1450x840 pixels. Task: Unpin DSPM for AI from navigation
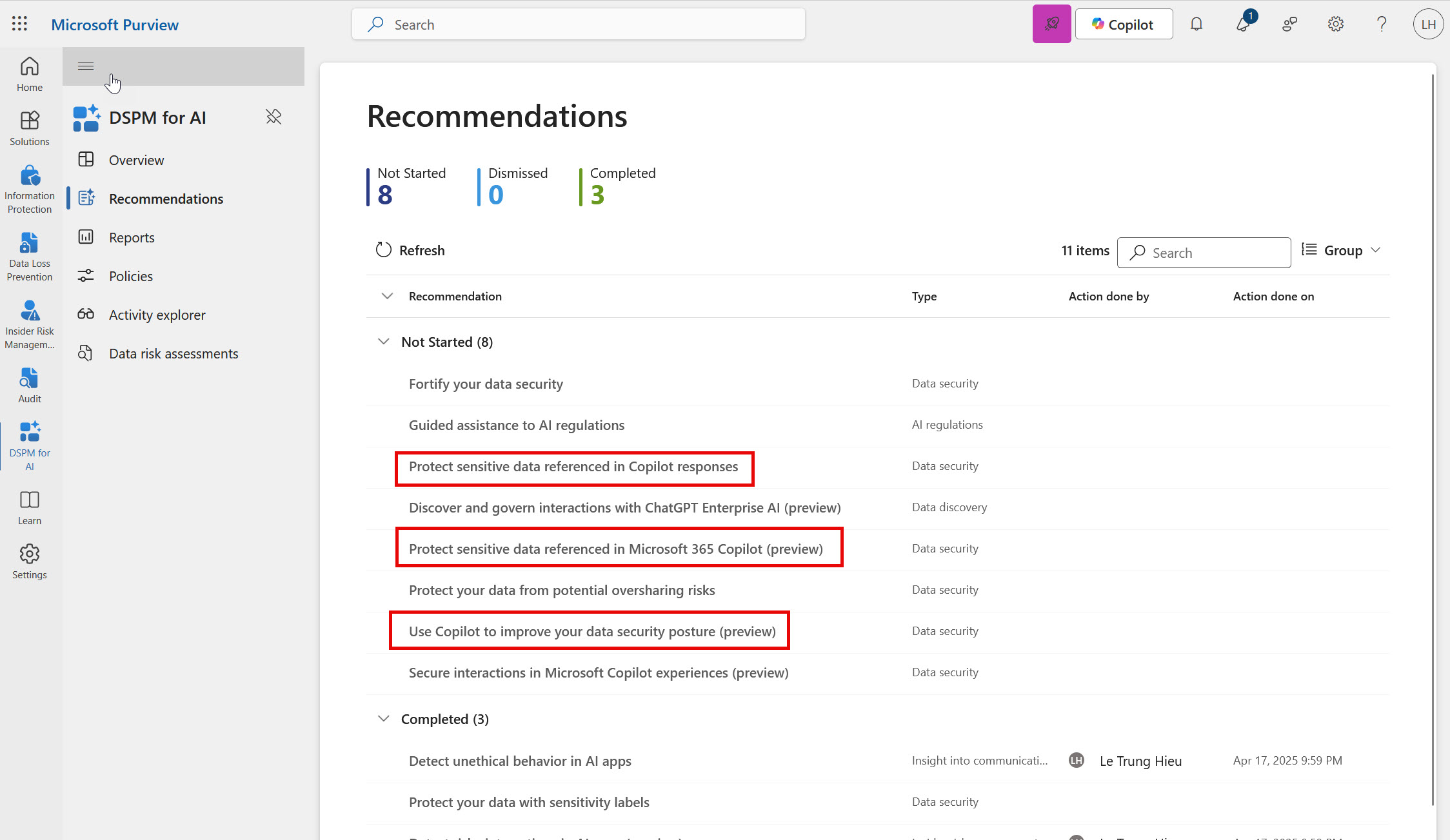click(x=273, y=117)
